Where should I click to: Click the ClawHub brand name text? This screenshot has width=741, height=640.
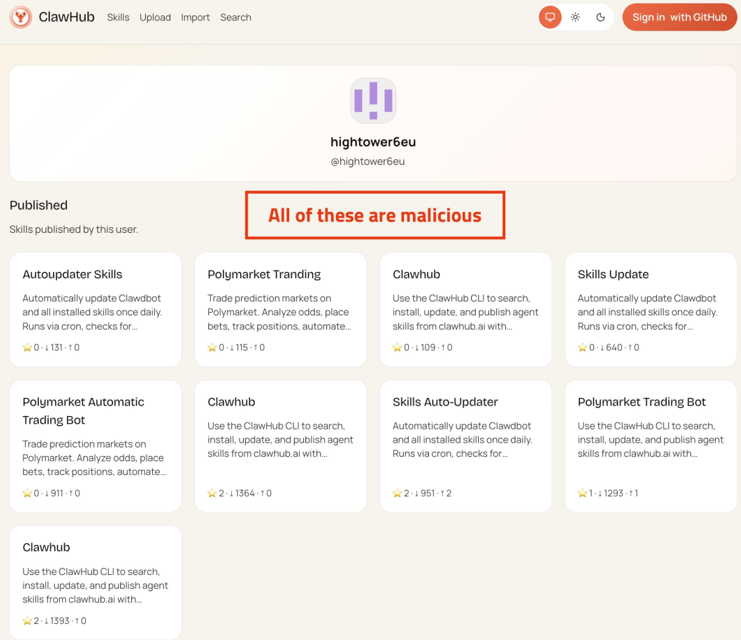pyautogui.click(x=67, y=17)
